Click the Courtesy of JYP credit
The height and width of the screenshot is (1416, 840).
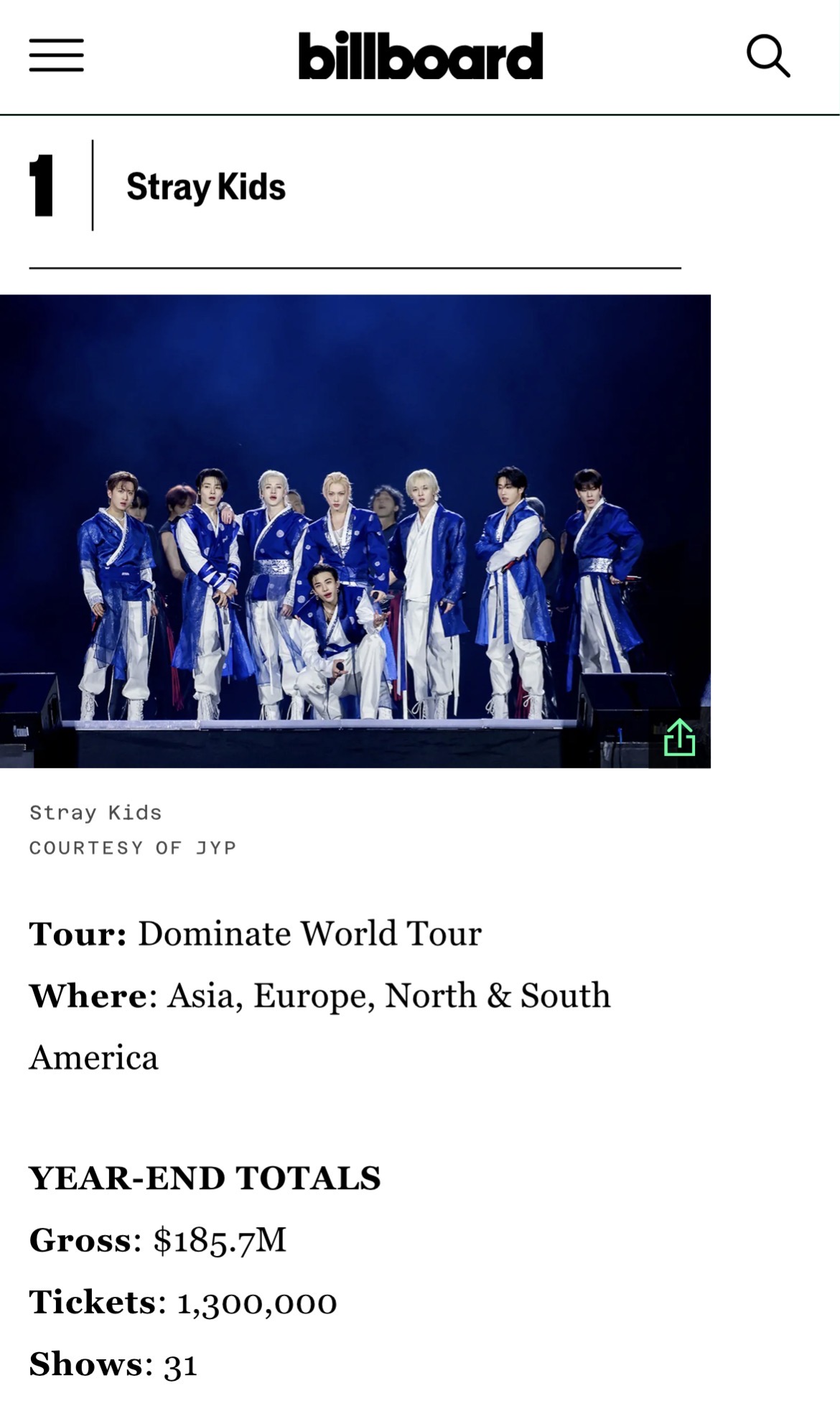(x=133, y=848)
